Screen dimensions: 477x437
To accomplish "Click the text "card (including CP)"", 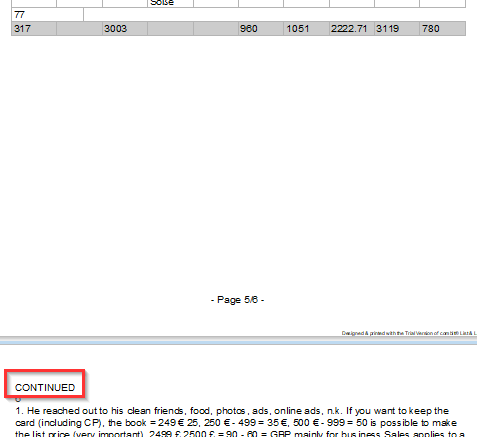I will (58, 423).
